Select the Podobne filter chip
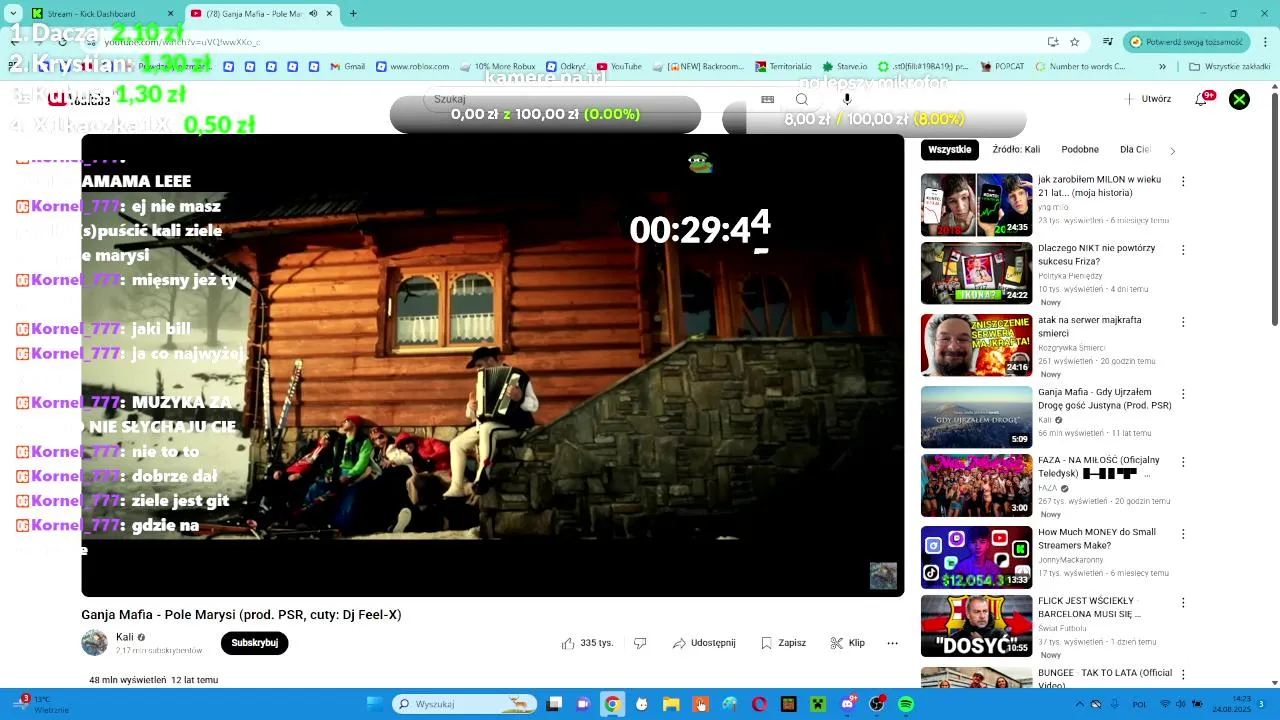1280x720 pixels. coord(1080,150)
